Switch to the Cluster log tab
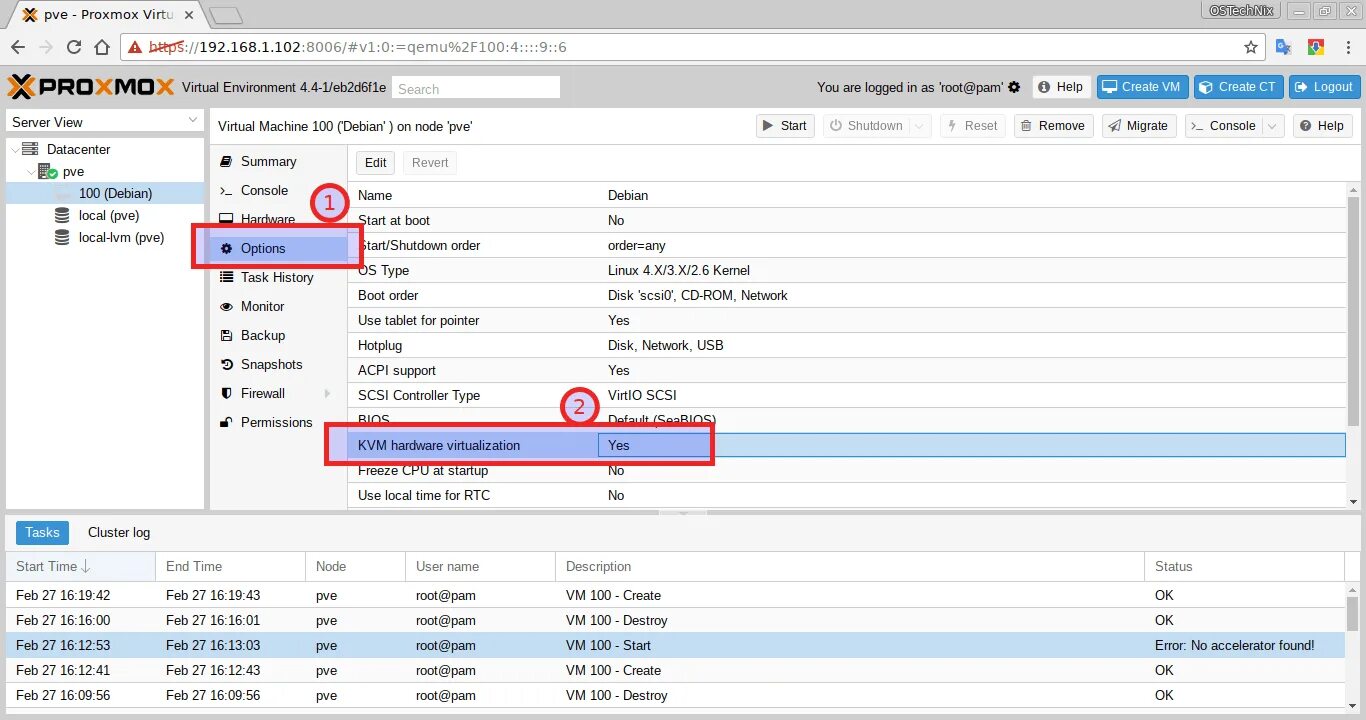 [119, 533]
